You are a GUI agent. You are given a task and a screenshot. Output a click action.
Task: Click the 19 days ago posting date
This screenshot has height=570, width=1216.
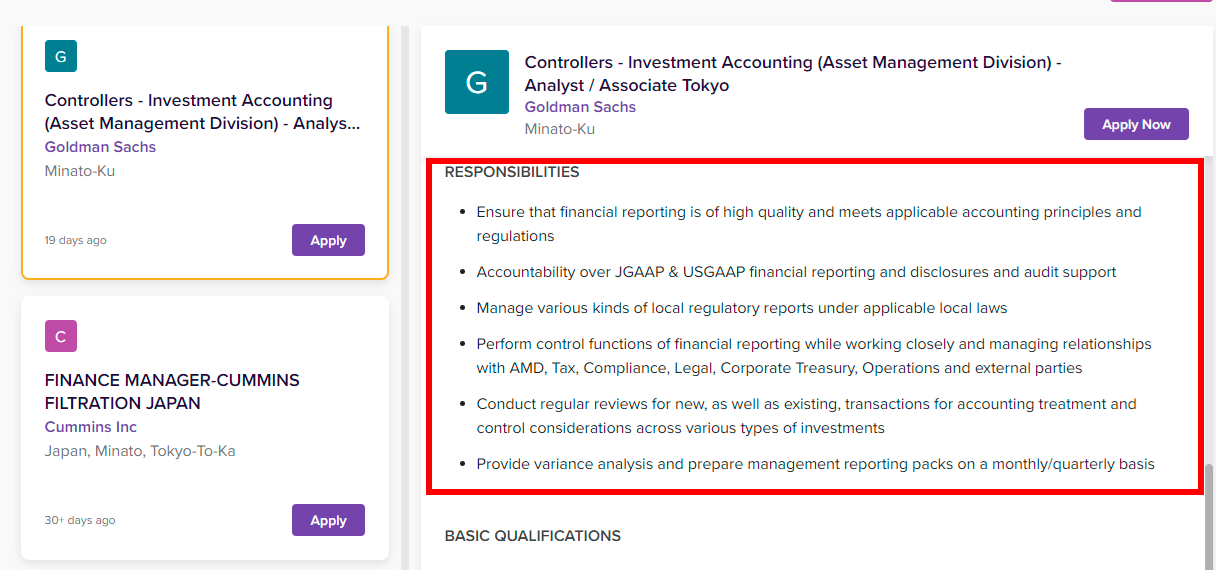[76, 240]
